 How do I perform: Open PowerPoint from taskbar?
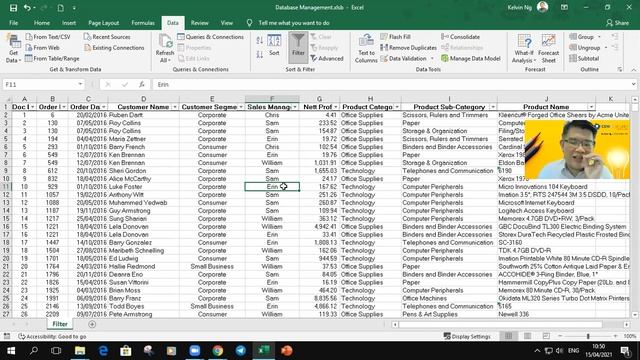pos(287,351)
